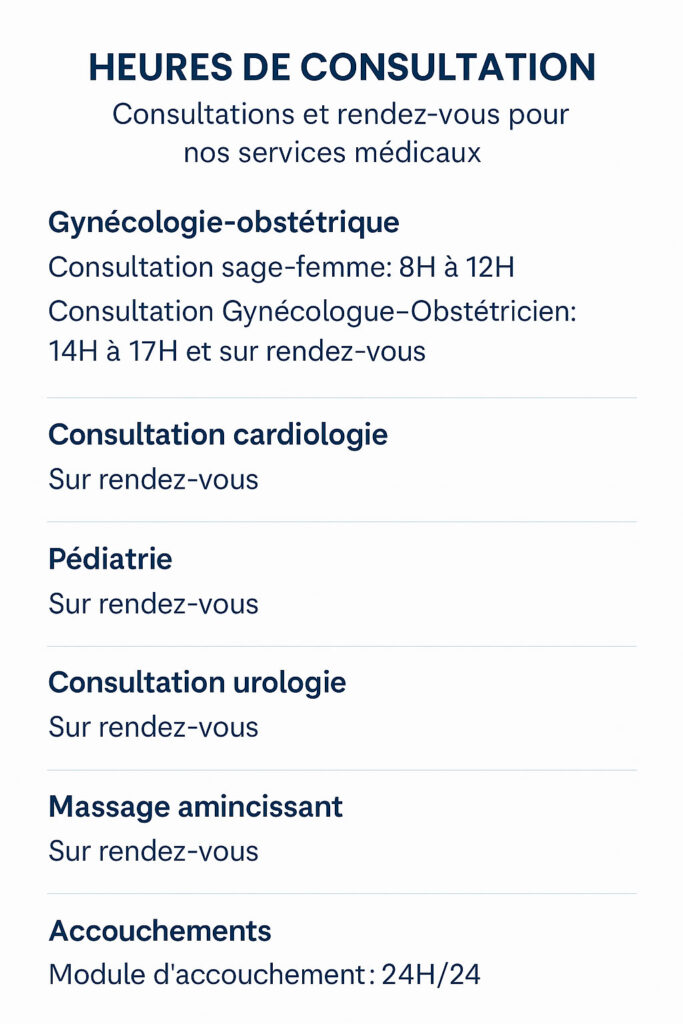
Task: Click the 'Consultation Gynécologue–Obstétricien:' line
Action: click(312, 311)
